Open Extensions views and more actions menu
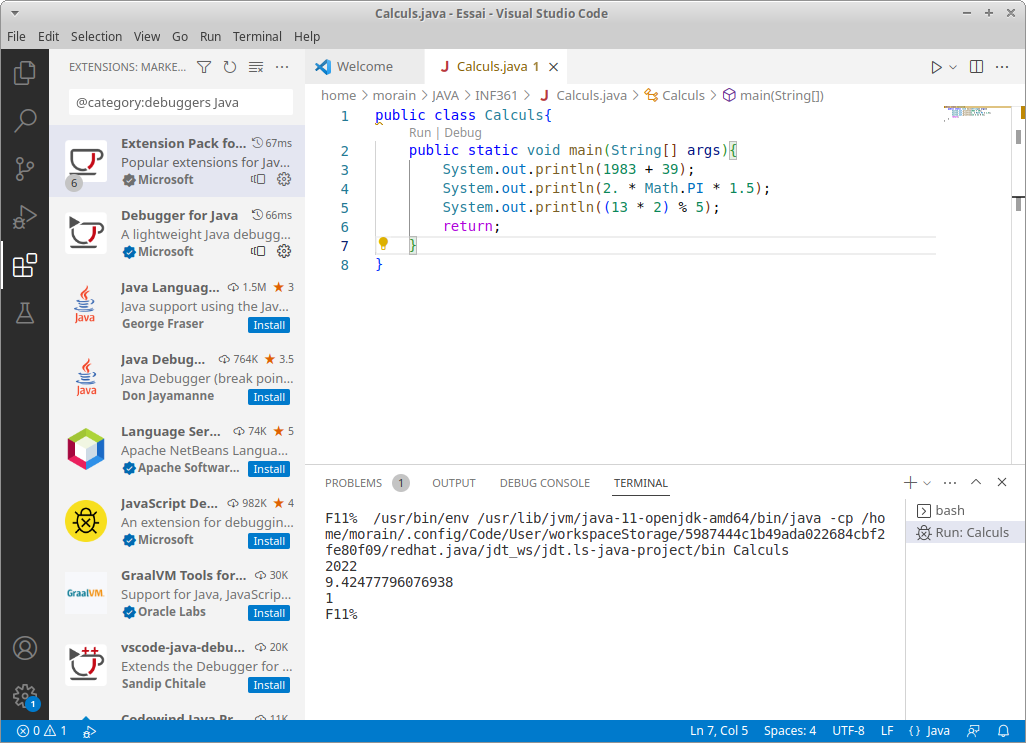This screenshot has height=743, width=1026. coord(282,67)
